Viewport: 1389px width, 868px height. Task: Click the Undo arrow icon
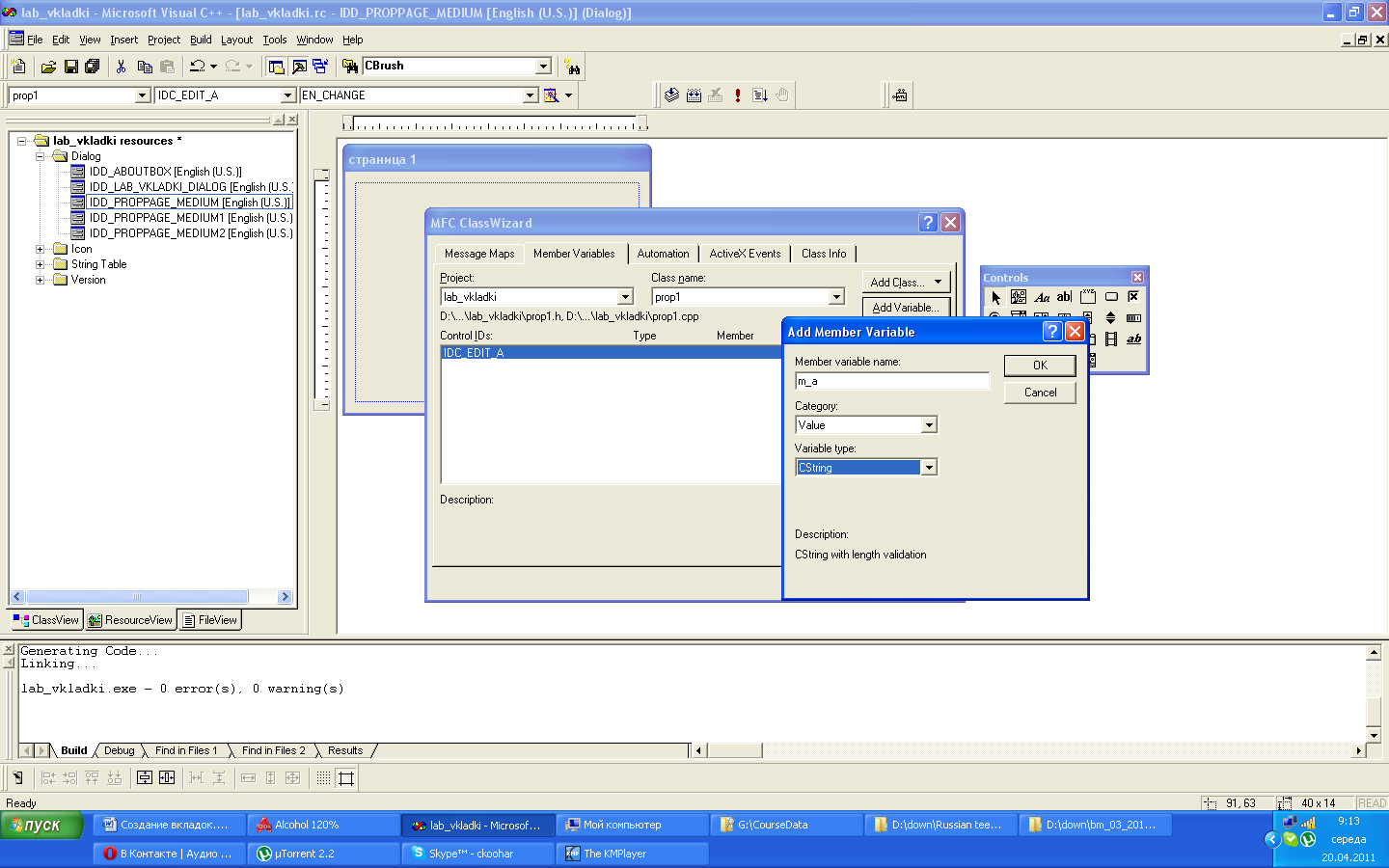point(198,67)
